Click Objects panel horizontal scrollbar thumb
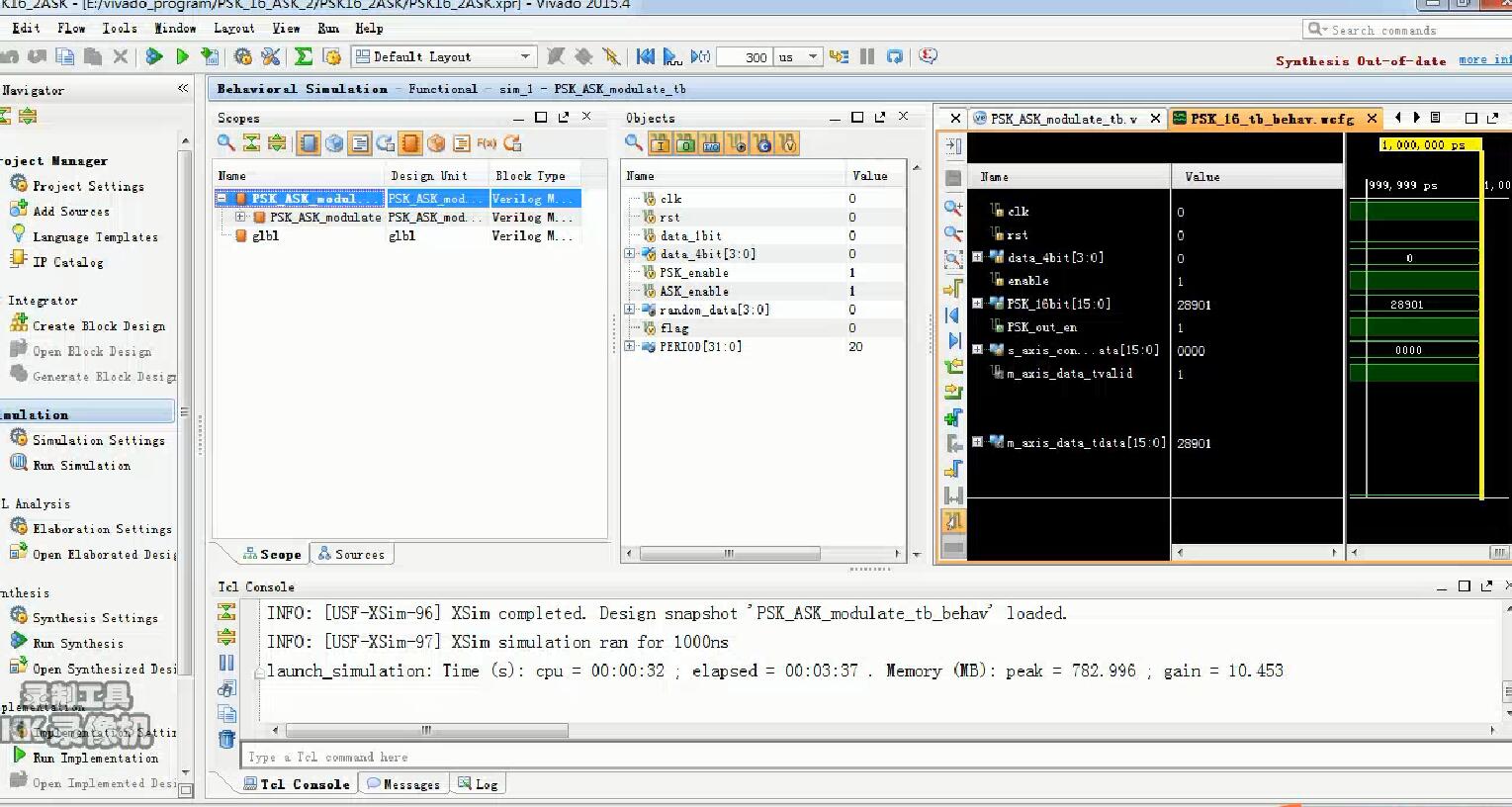The width and height of the screenshot is (1512, 807). 730,554
